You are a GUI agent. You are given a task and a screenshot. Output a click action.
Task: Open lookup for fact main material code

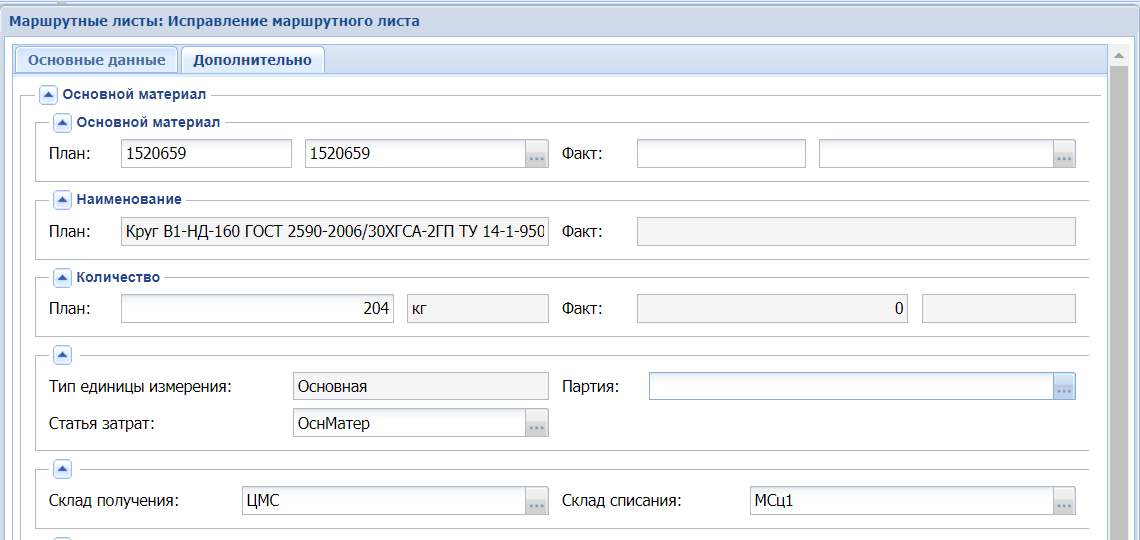(1064, 154)
